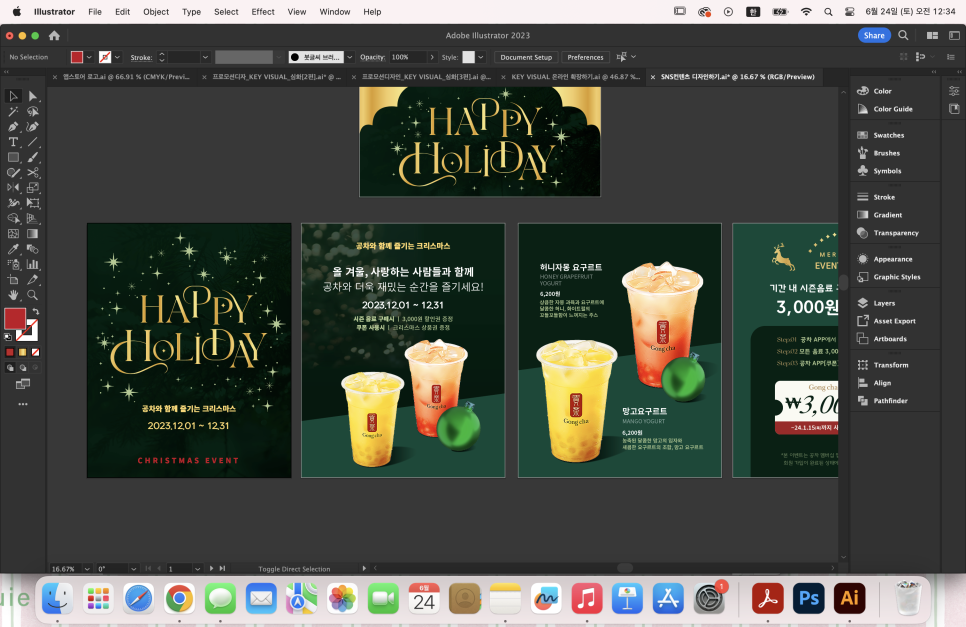Image resolution: width=966 pixels, height=627 pixels.
Task: Select the Artboard tool
Action: [x=13, y=280]
